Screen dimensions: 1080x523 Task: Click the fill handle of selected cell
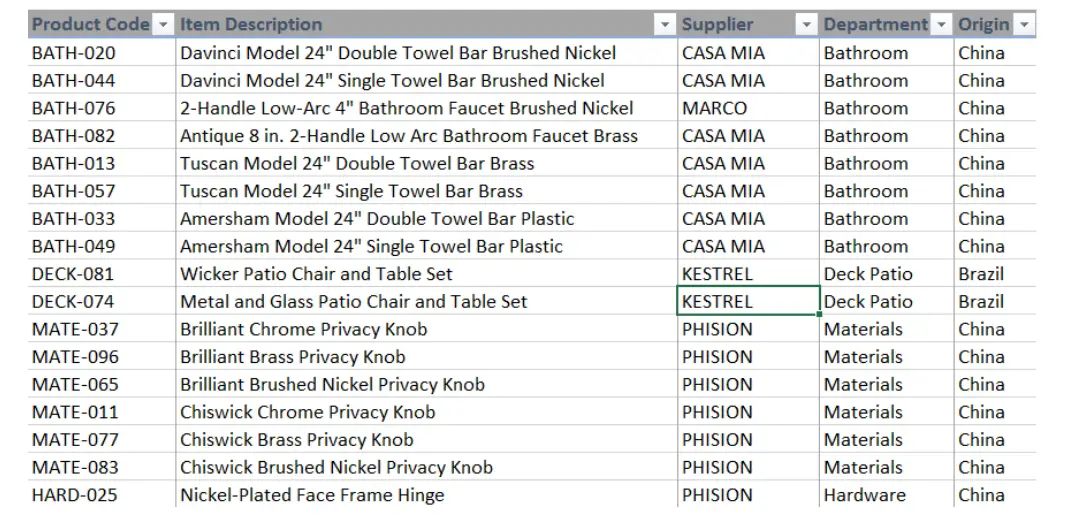[x=819, y=314]
